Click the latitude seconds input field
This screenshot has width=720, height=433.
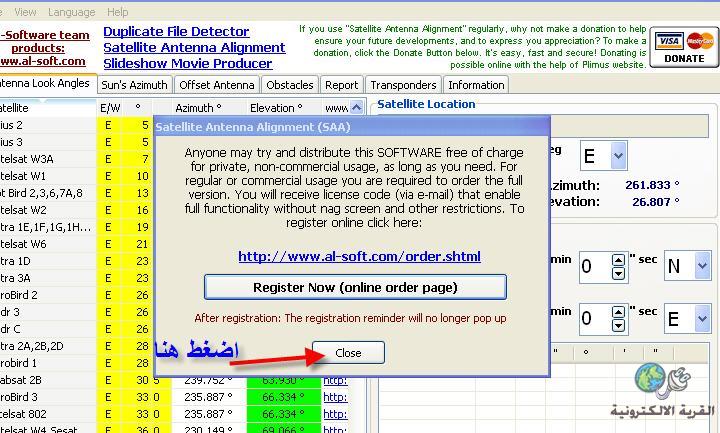(x=596, y=266)
